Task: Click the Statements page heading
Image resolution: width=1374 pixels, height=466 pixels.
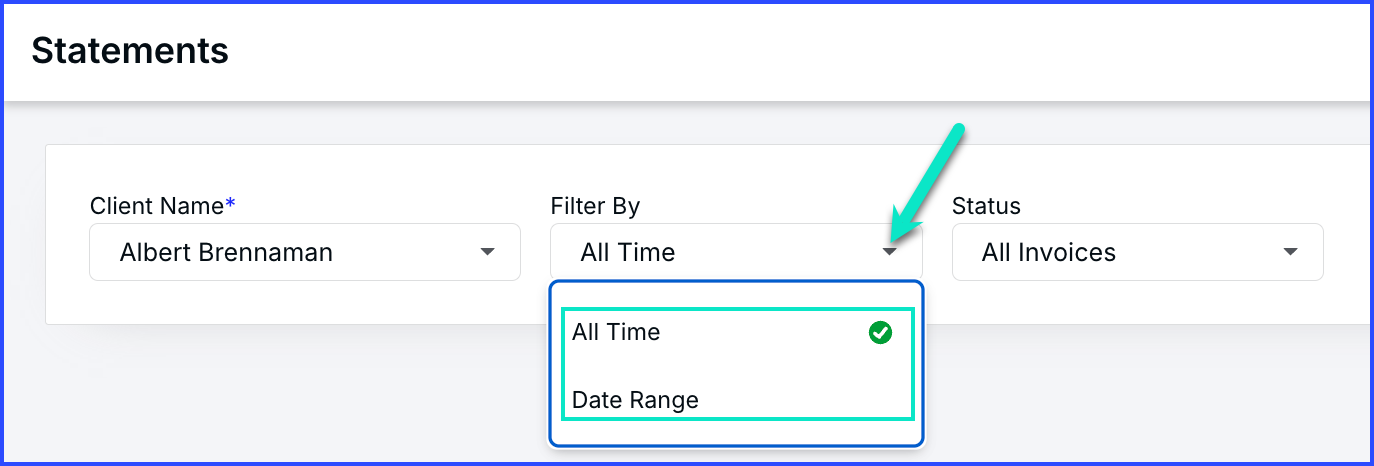Action: pyautogui.click(x=130, y=50)
